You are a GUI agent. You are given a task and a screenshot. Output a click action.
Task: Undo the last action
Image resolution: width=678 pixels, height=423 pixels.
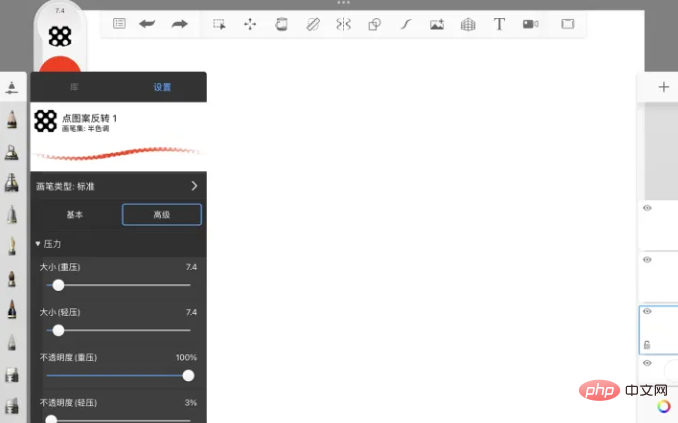(x=147, y=24)
